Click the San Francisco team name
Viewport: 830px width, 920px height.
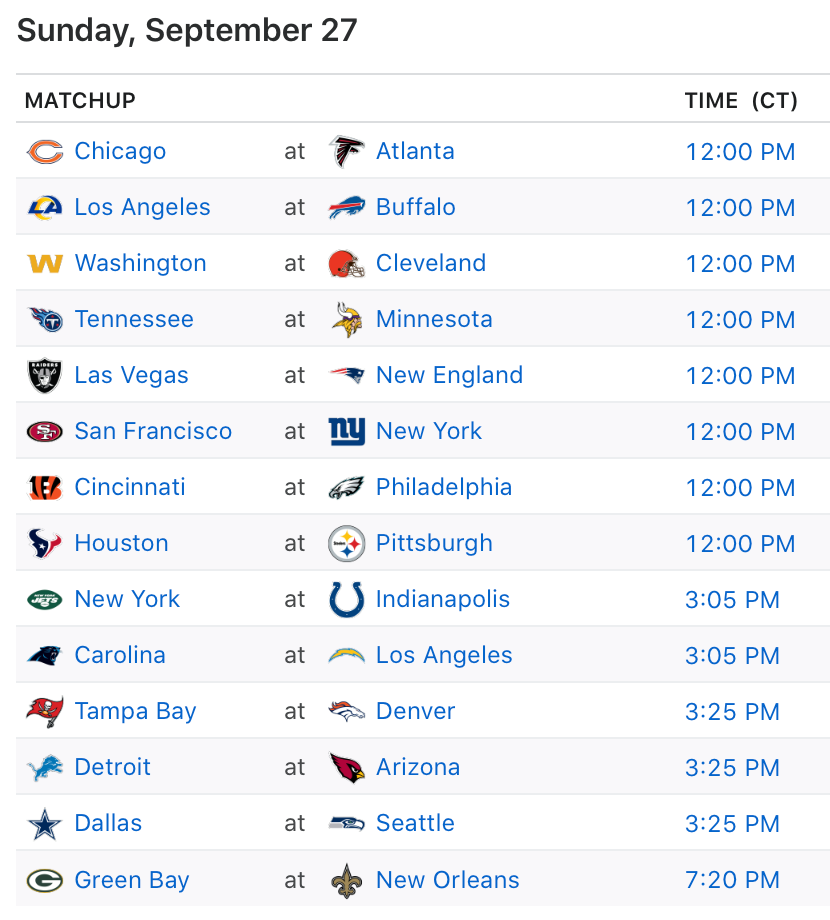pos(153,431)
